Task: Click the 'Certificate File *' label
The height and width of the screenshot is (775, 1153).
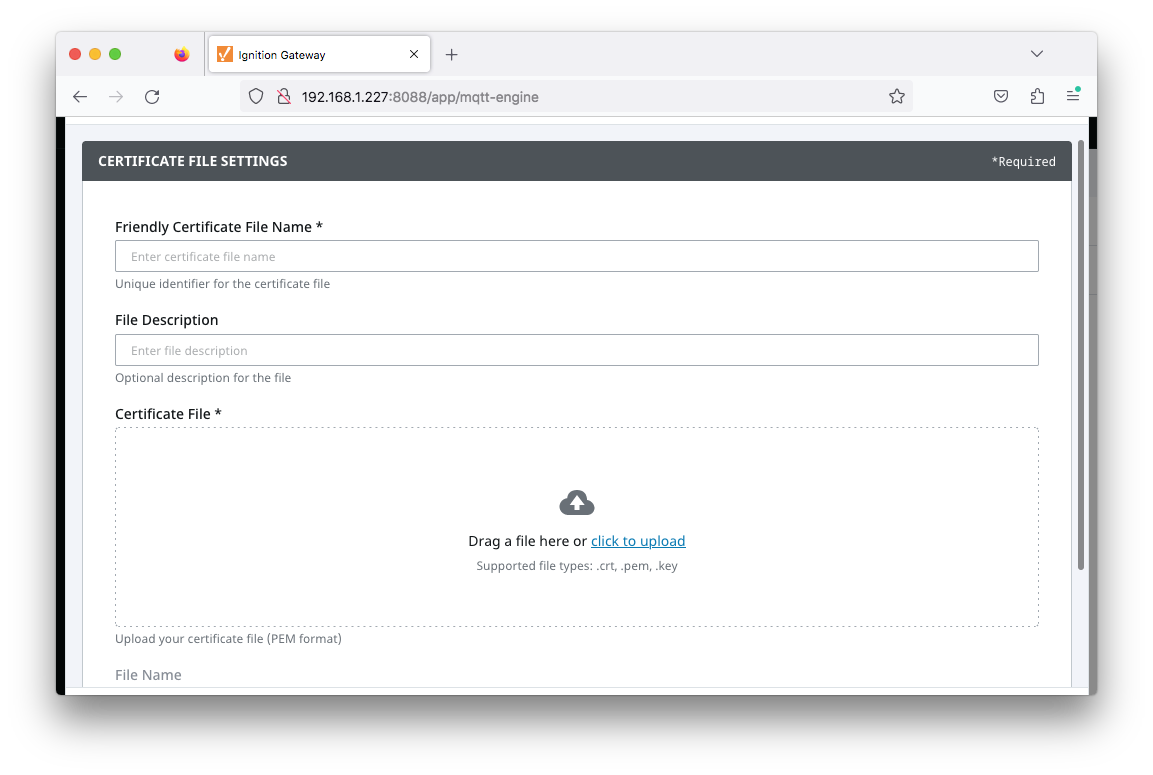Action: [168, 414]
